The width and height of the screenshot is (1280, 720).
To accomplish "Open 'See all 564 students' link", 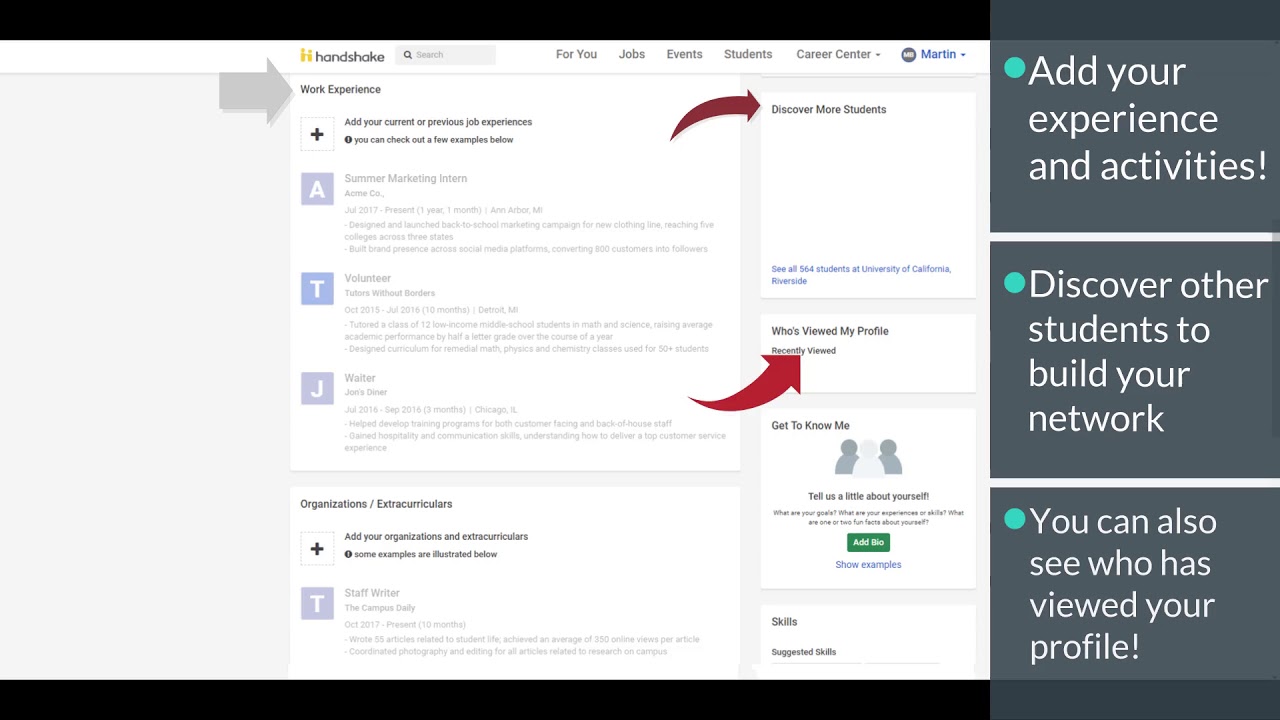I will pos(861,275).
